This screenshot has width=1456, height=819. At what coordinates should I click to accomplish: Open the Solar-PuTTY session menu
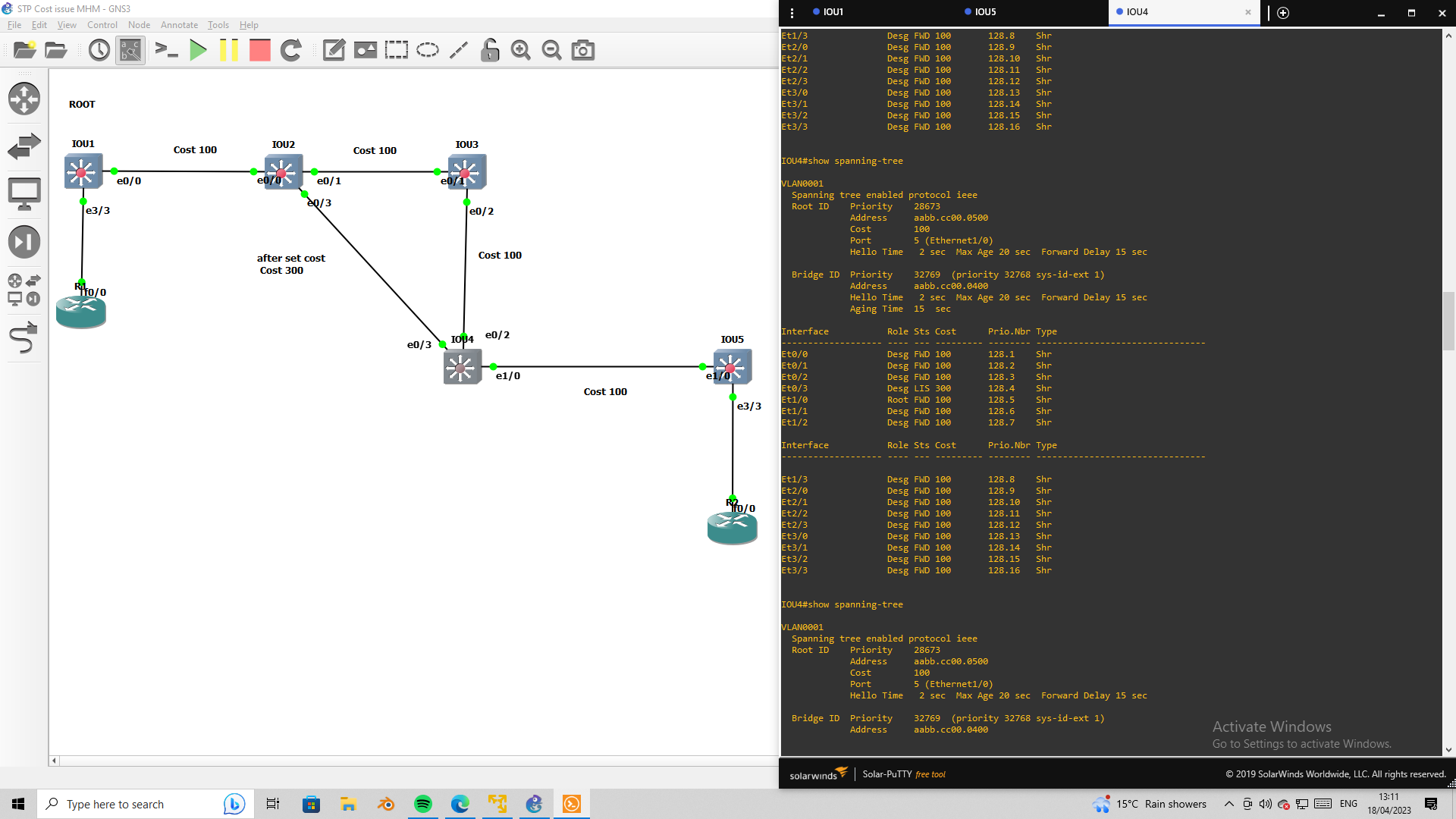pos(792,13)
